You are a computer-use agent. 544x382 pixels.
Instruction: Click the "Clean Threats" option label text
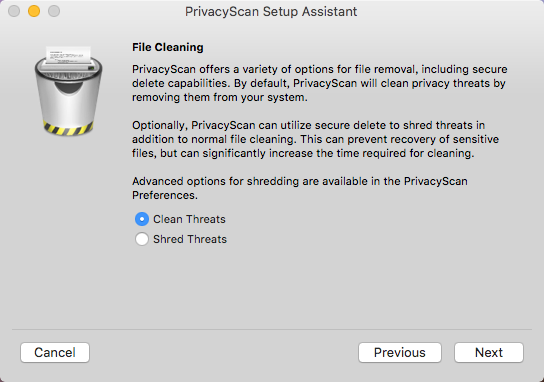click(189, 219)
